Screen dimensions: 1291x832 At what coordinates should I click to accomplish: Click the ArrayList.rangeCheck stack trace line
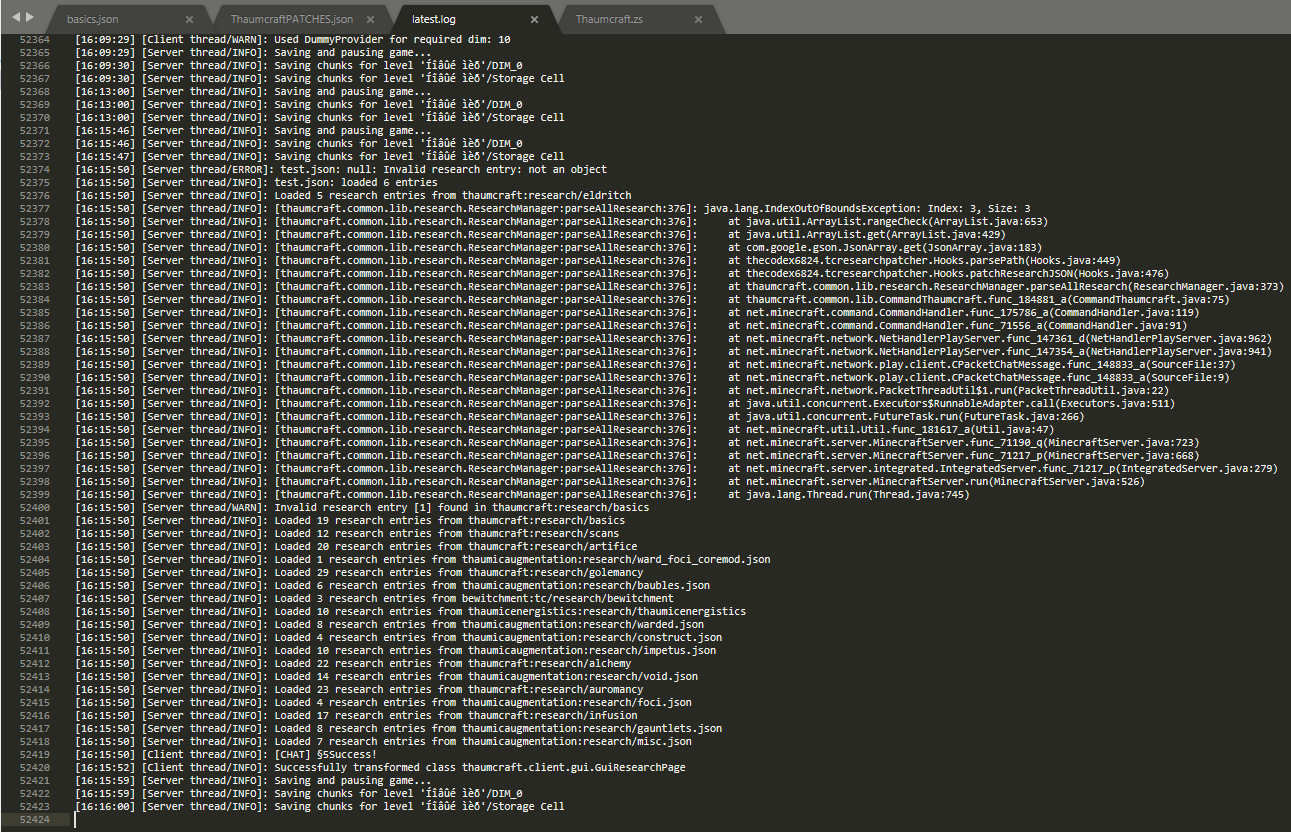pyautogui.click(x=561, y=221)
